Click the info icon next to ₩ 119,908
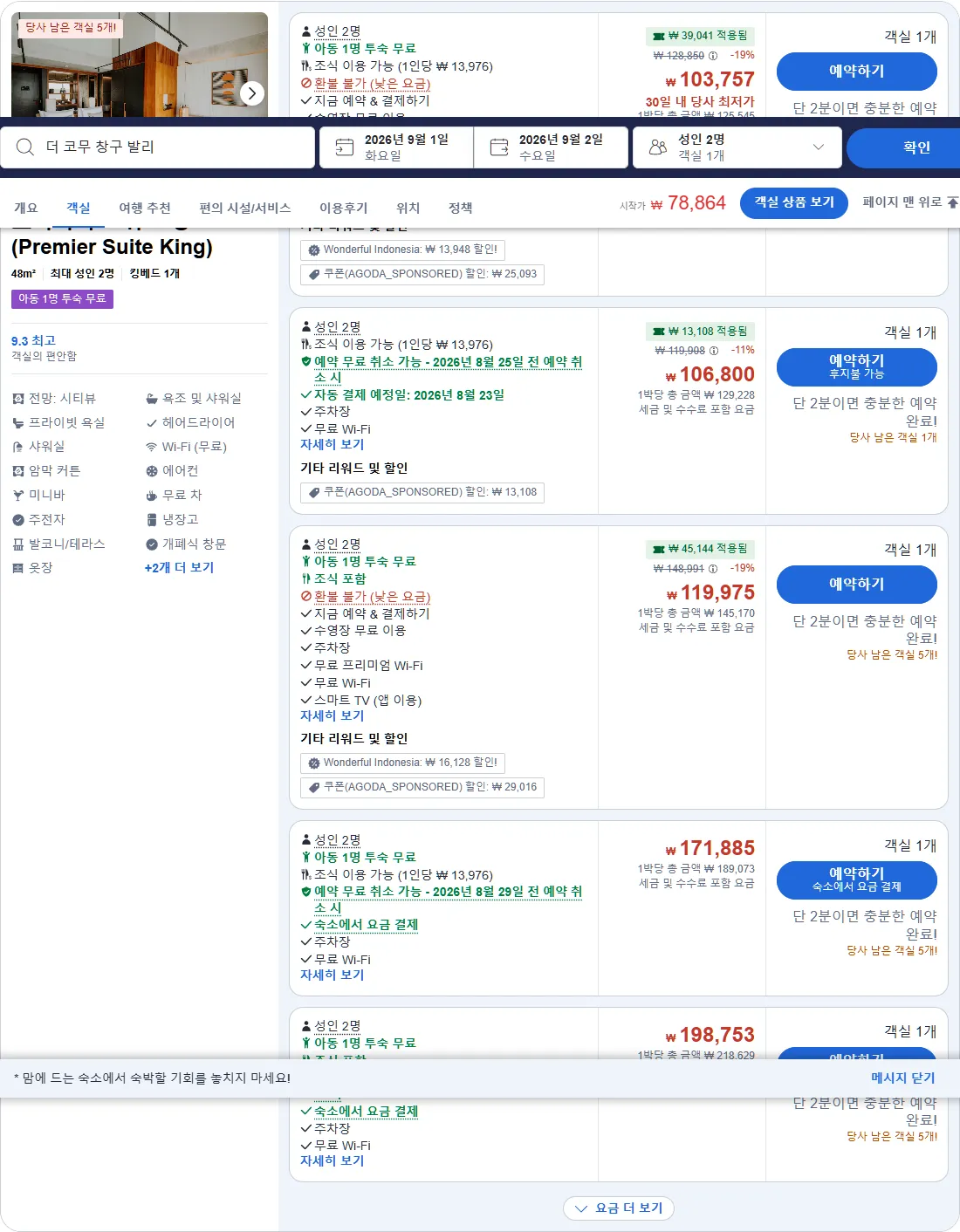 (x=713, y=351)
